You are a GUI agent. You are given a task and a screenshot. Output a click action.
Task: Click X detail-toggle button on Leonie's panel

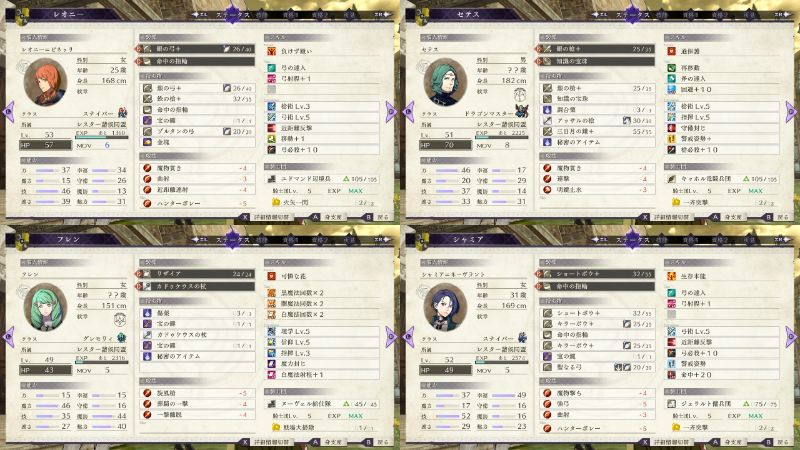245,217
